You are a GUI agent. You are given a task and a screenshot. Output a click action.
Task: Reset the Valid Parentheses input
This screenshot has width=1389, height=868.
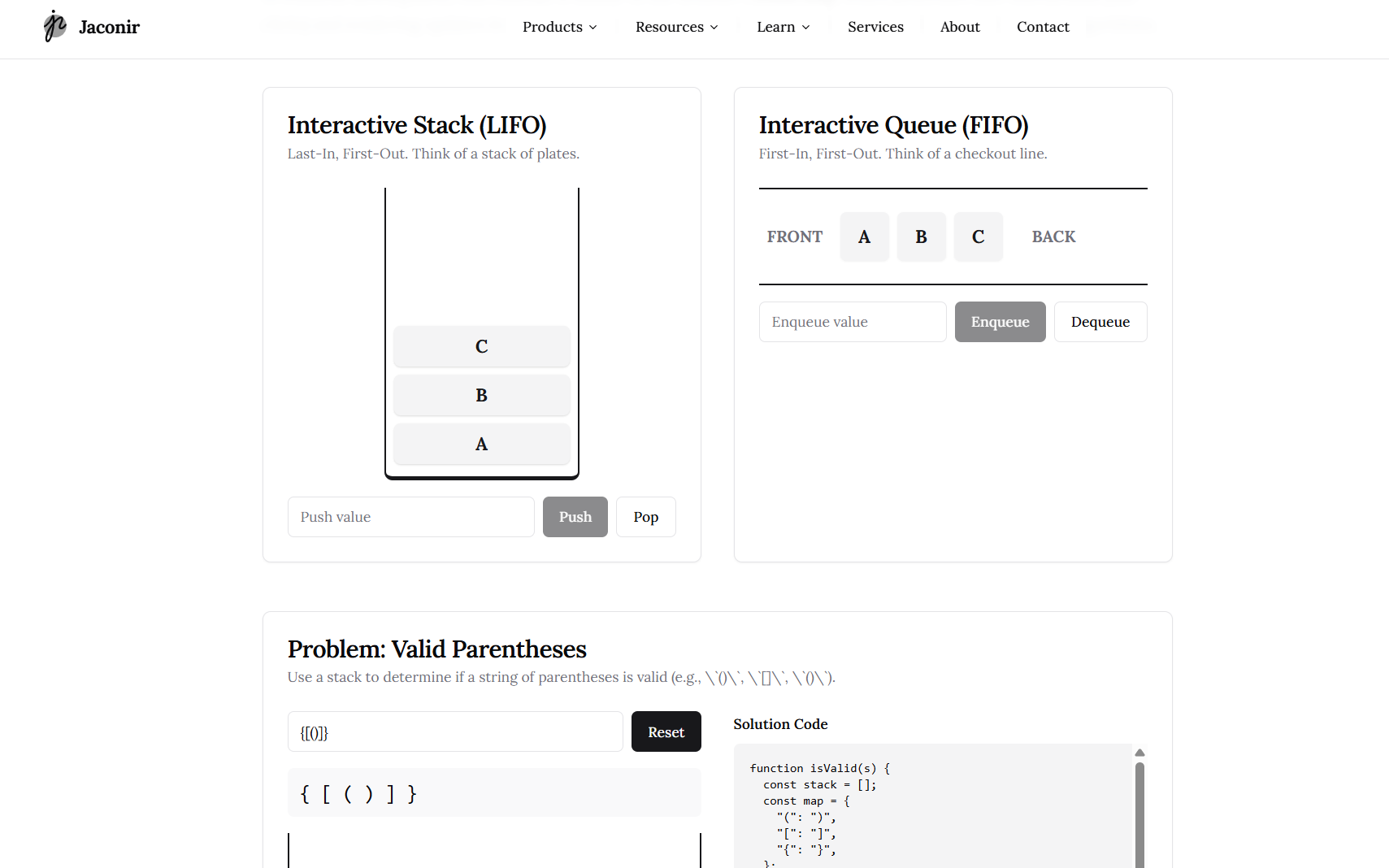point(666,731)
